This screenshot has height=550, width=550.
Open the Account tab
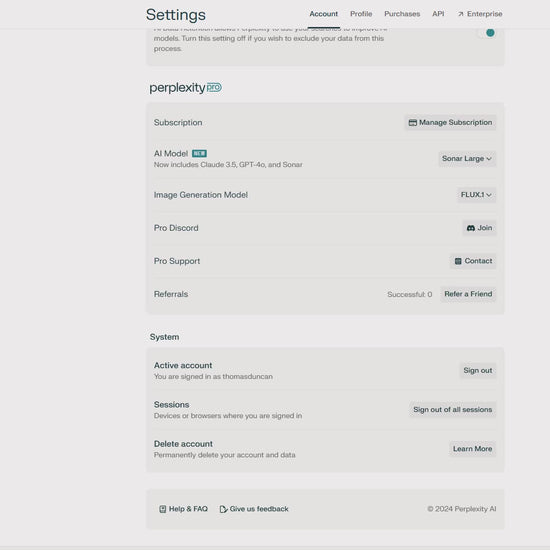tap(323, 14)
